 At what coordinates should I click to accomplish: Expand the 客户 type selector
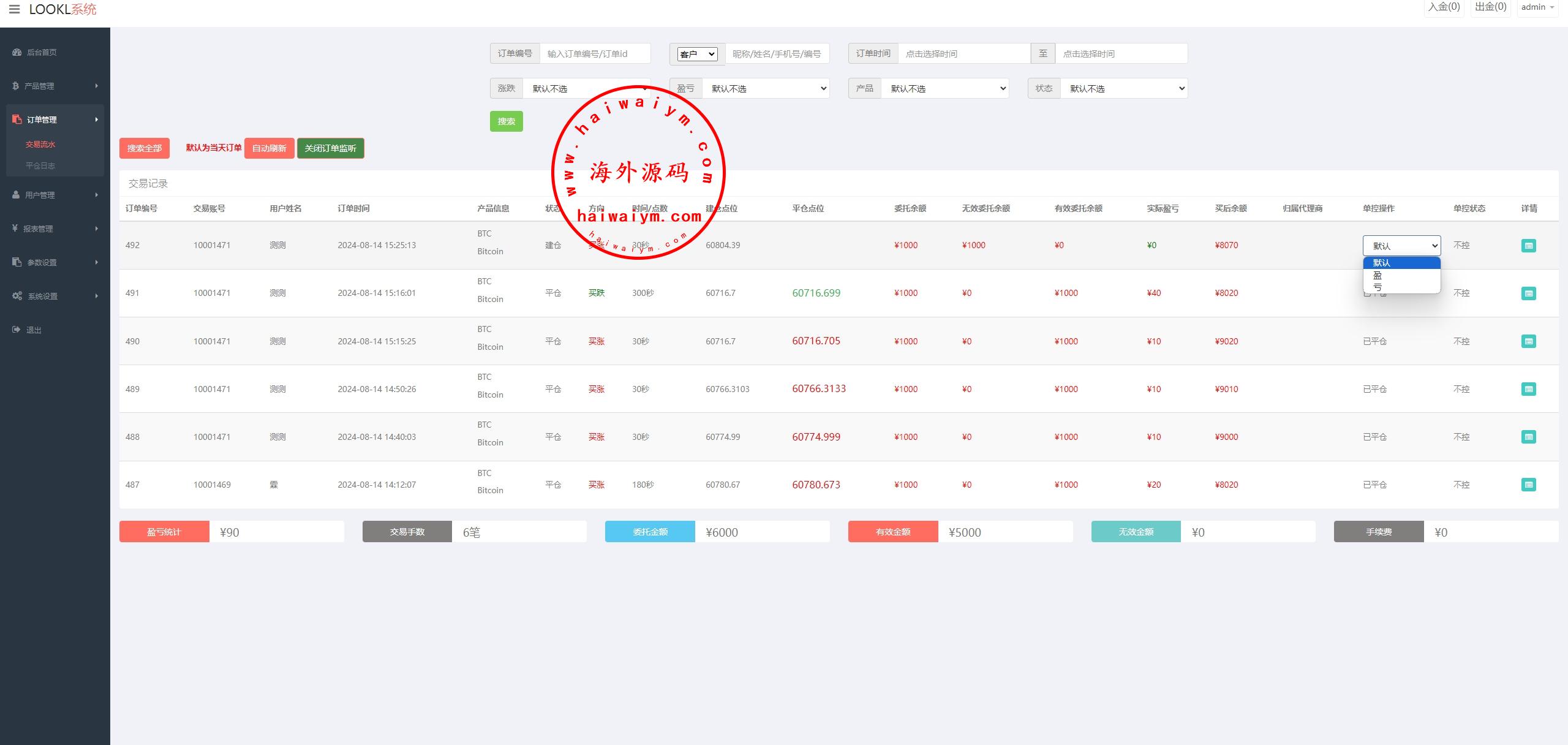[697, 54]
